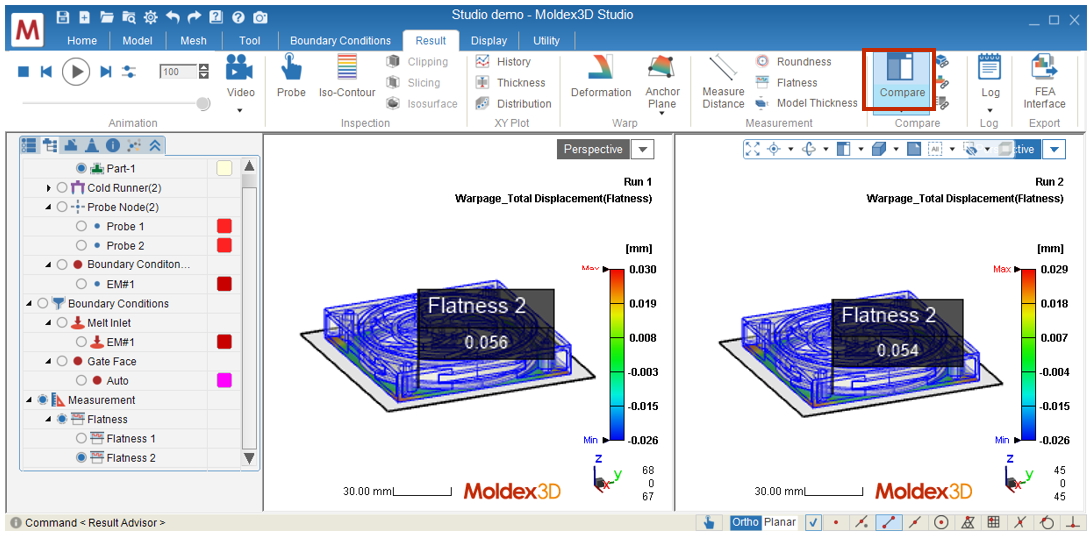1092x537 pixels.
Task: Open the info tab icon in the tree panel
Action: pyautogui.click(x=113, y=145)
